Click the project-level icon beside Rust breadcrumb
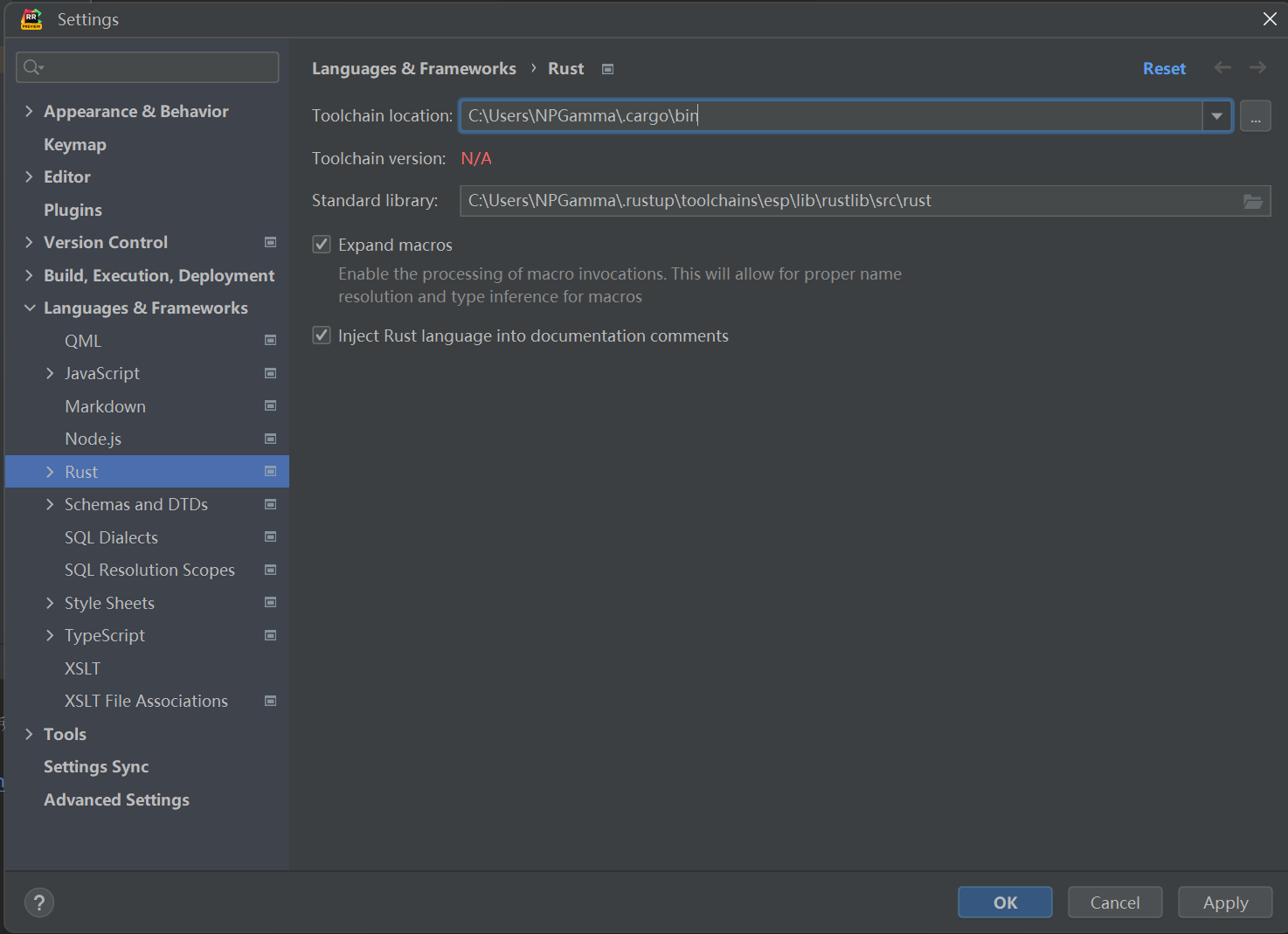 (x=608, y=69)
